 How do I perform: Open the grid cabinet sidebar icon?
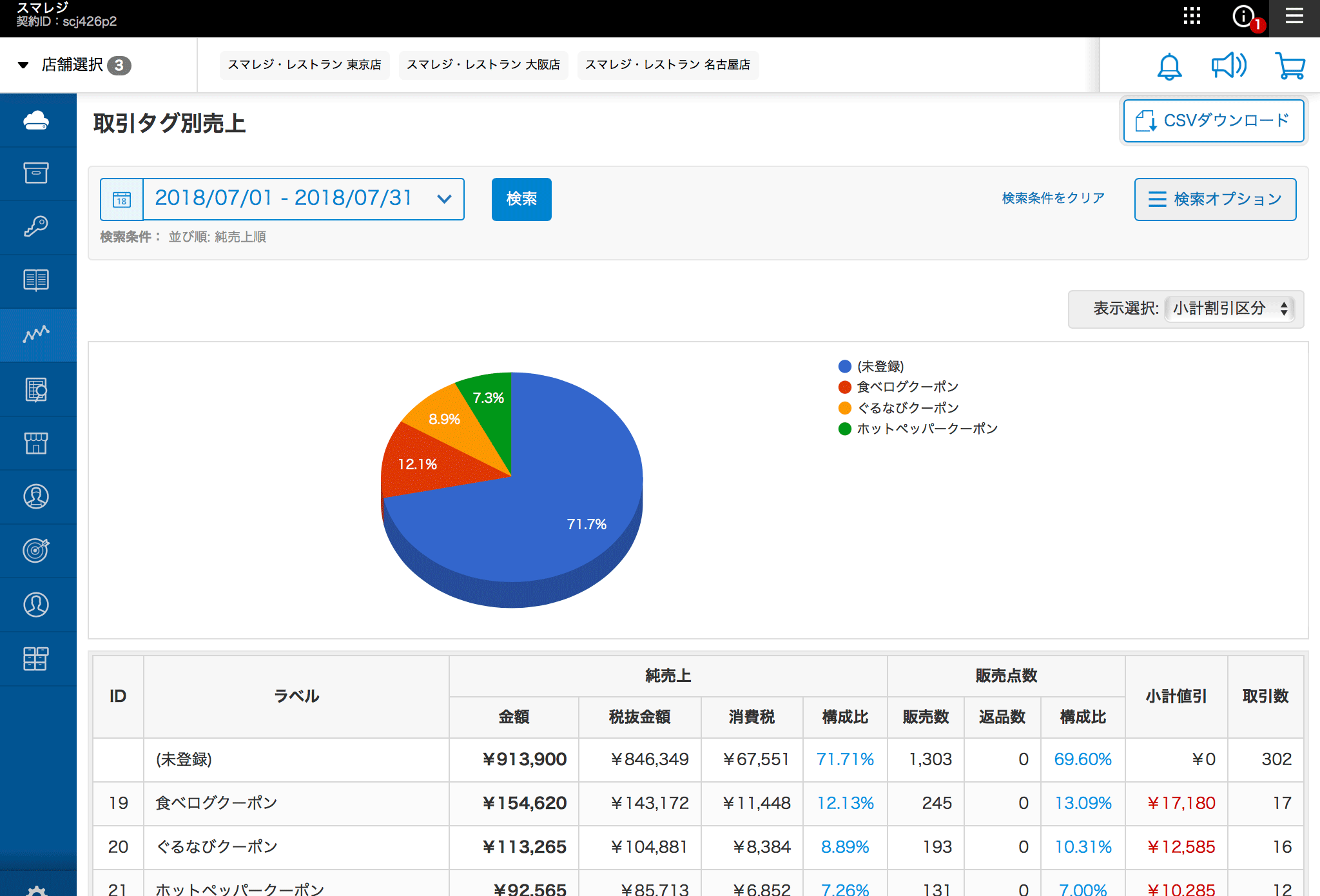coord(36,659)
